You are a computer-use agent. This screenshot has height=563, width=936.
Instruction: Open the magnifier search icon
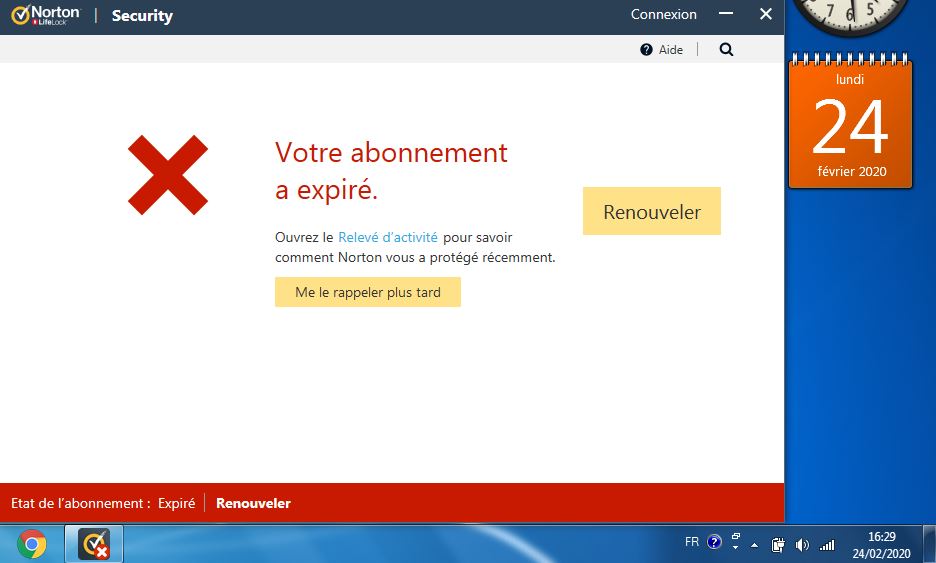pyautogui.click(x=726, y=50)
